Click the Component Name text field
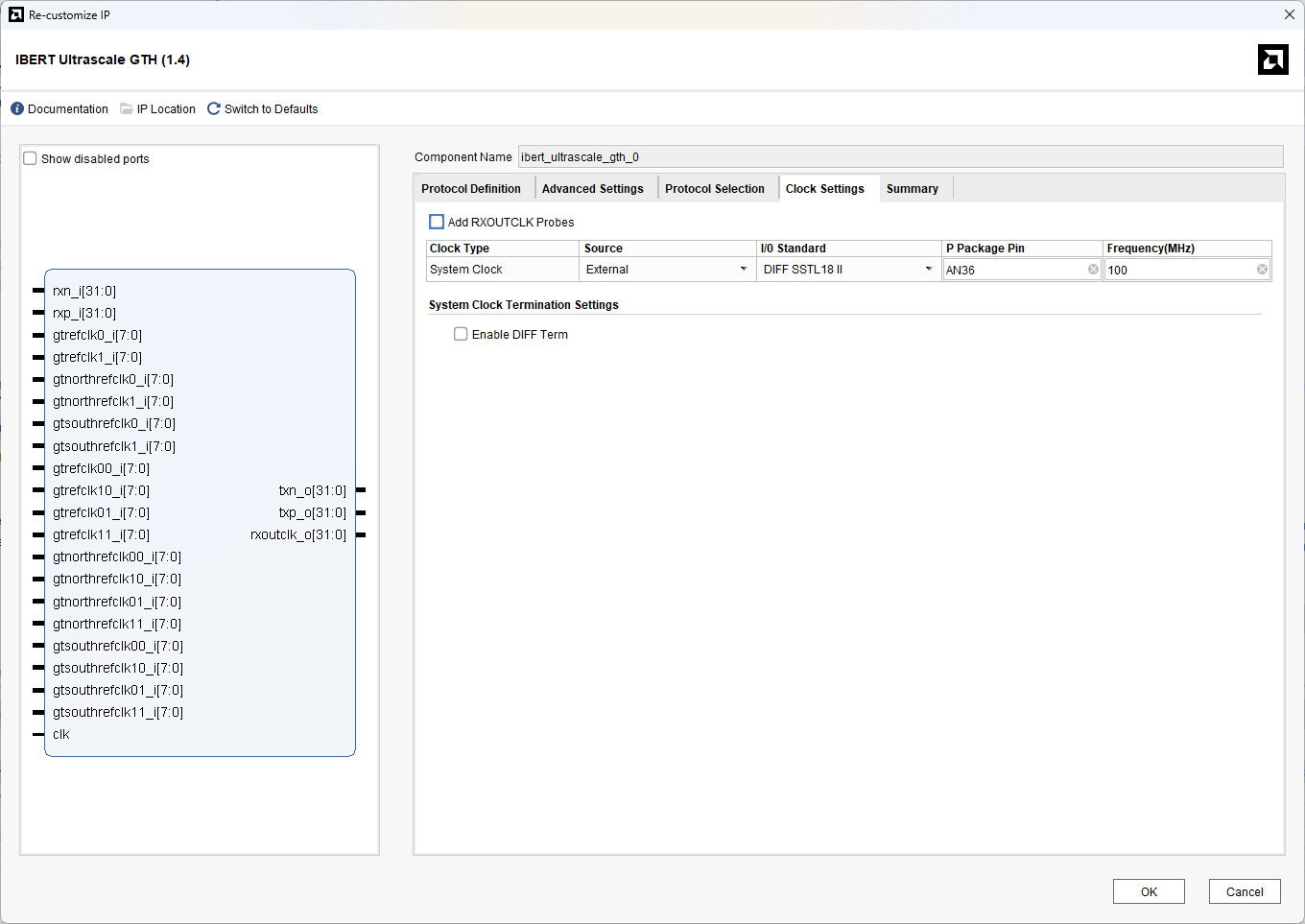 [899, 157]
